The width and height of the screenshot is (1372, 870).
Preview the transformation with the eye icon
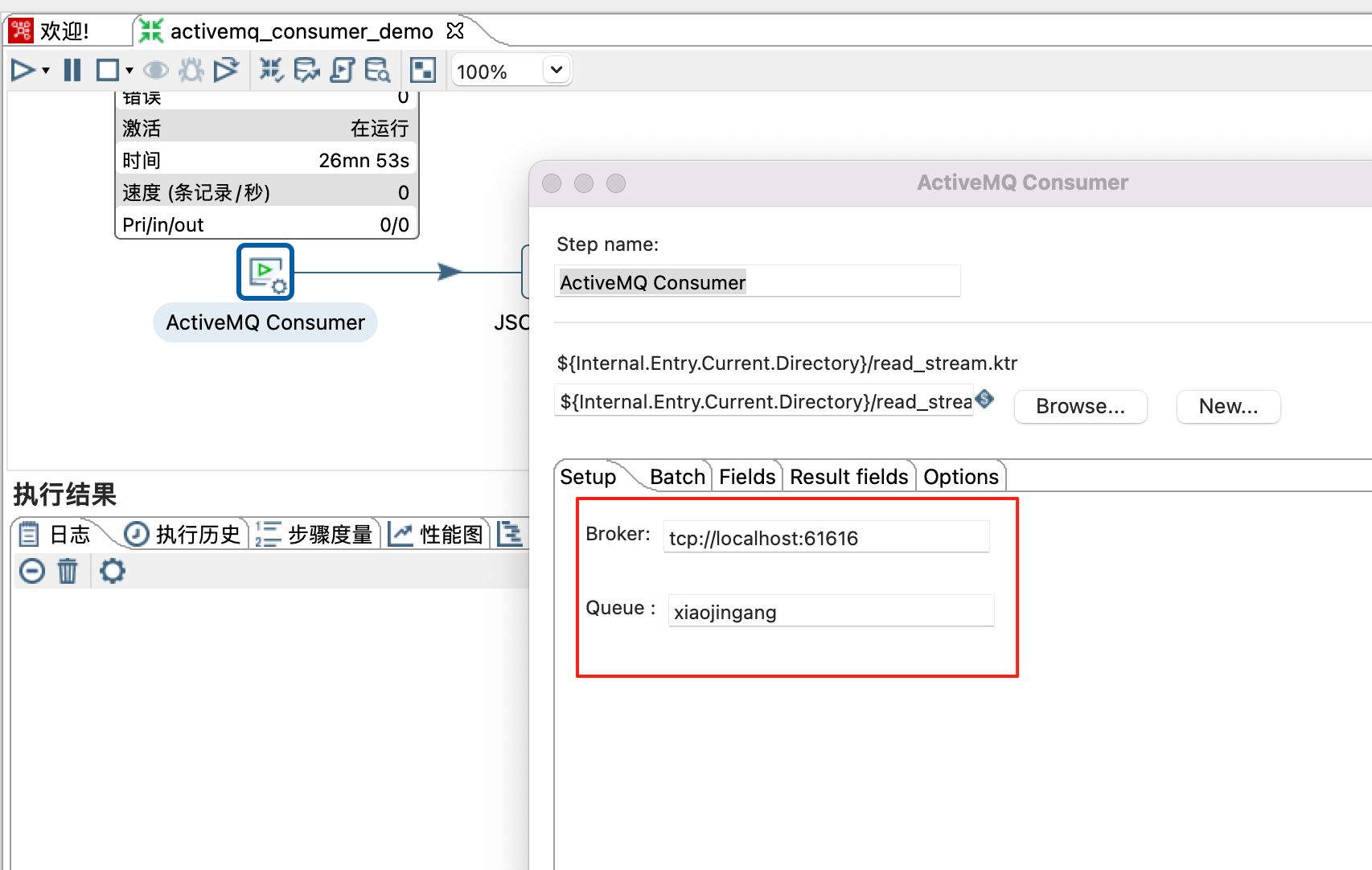(156, 71)
